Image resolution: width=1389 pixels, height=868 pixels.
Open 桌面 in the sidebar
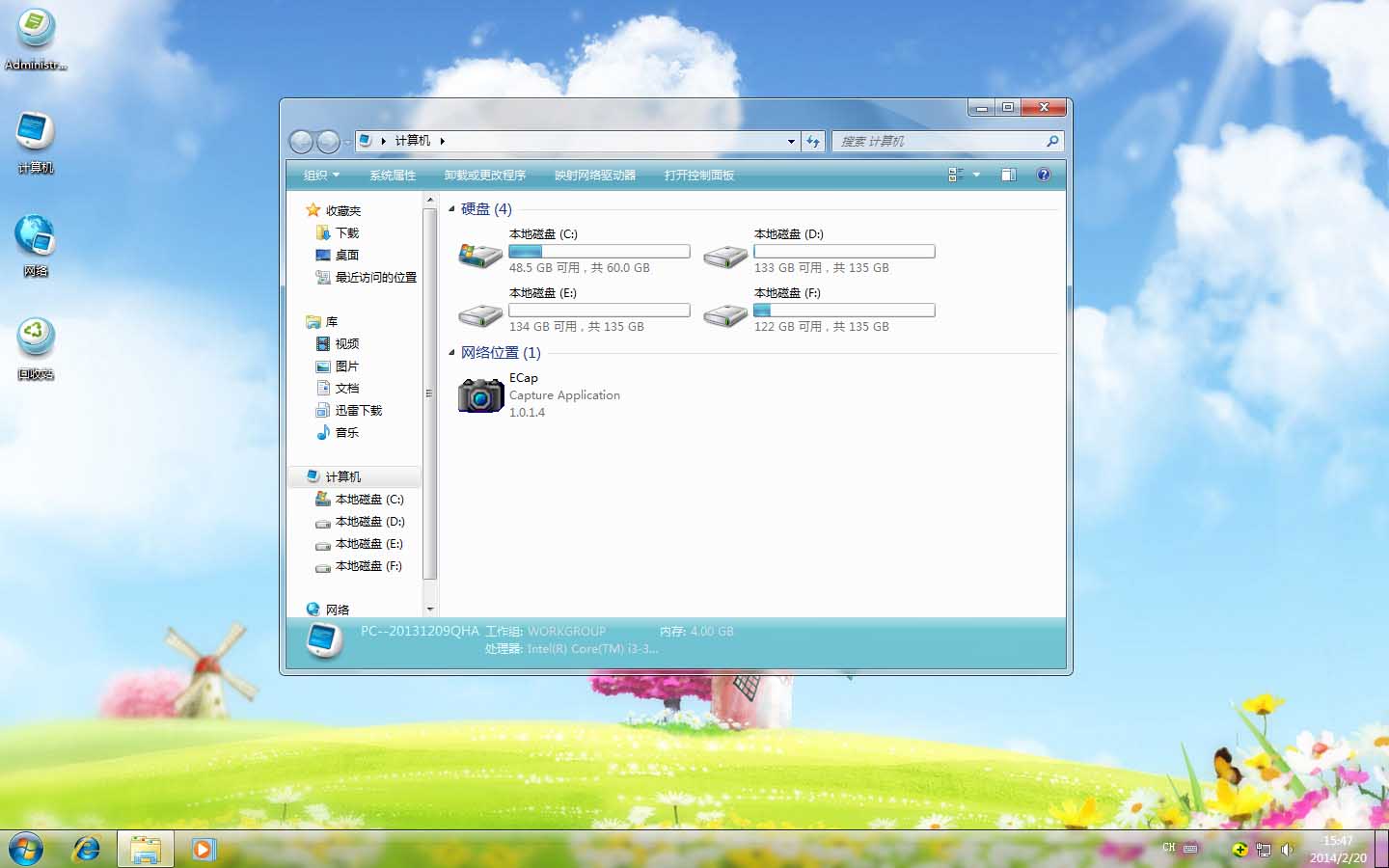coord(347,255)
